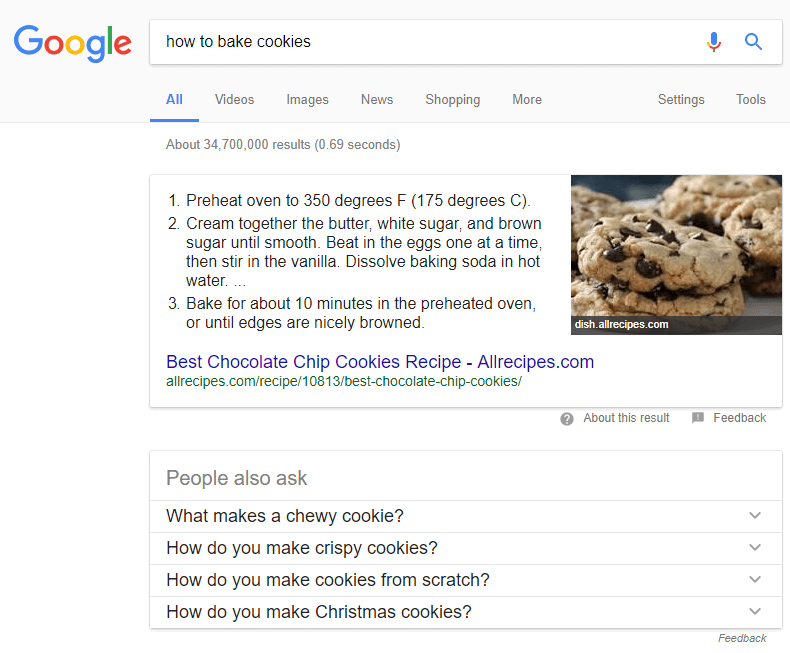Click the blue search magnifier icon
Viewport: 790px width, 653px height.
tap(754, 42)
